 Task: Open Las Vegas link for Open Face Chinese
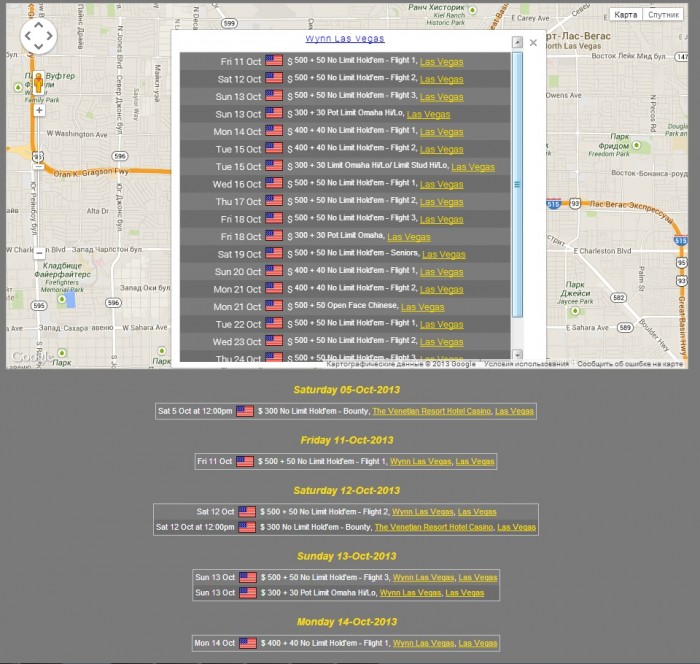click(422, 307)
